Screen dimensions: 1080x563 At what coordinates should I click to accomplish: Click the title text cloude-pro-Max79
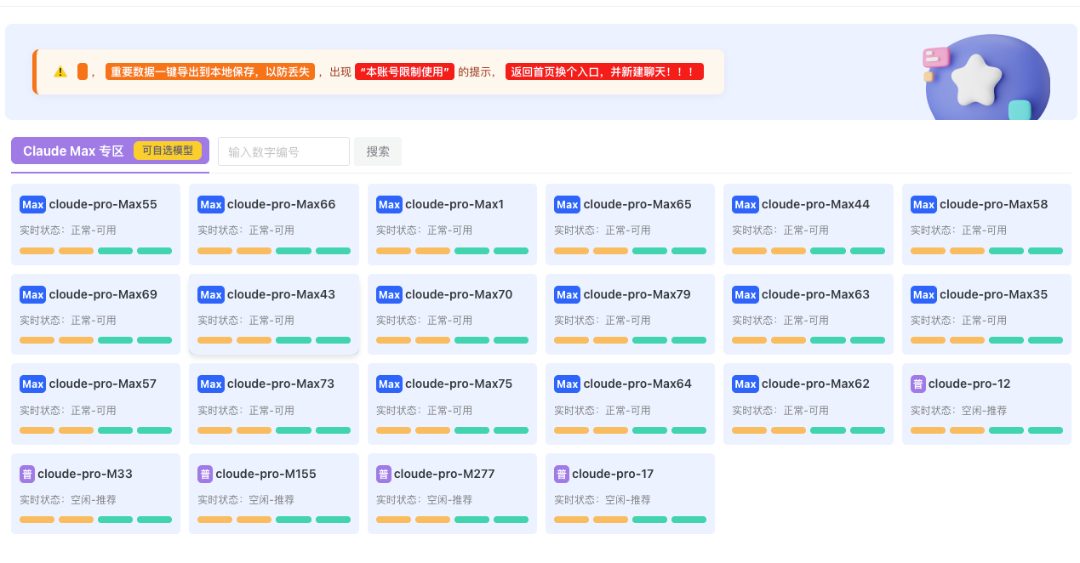click(637, 295)
